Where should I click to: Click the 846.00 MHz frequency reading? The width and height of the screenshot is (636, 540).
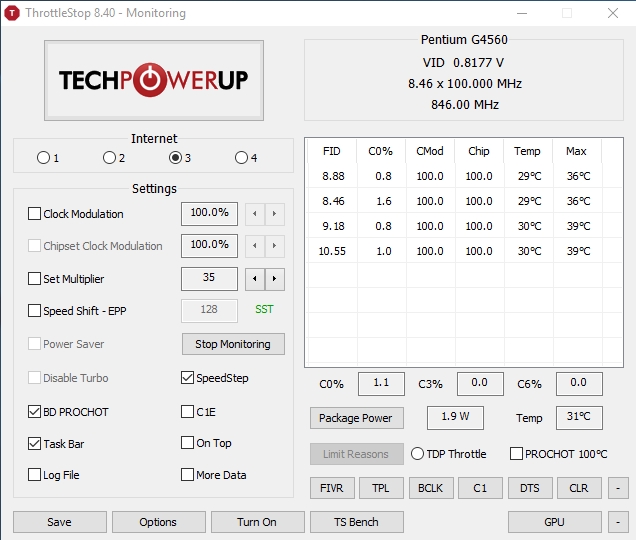pos(465,105)
